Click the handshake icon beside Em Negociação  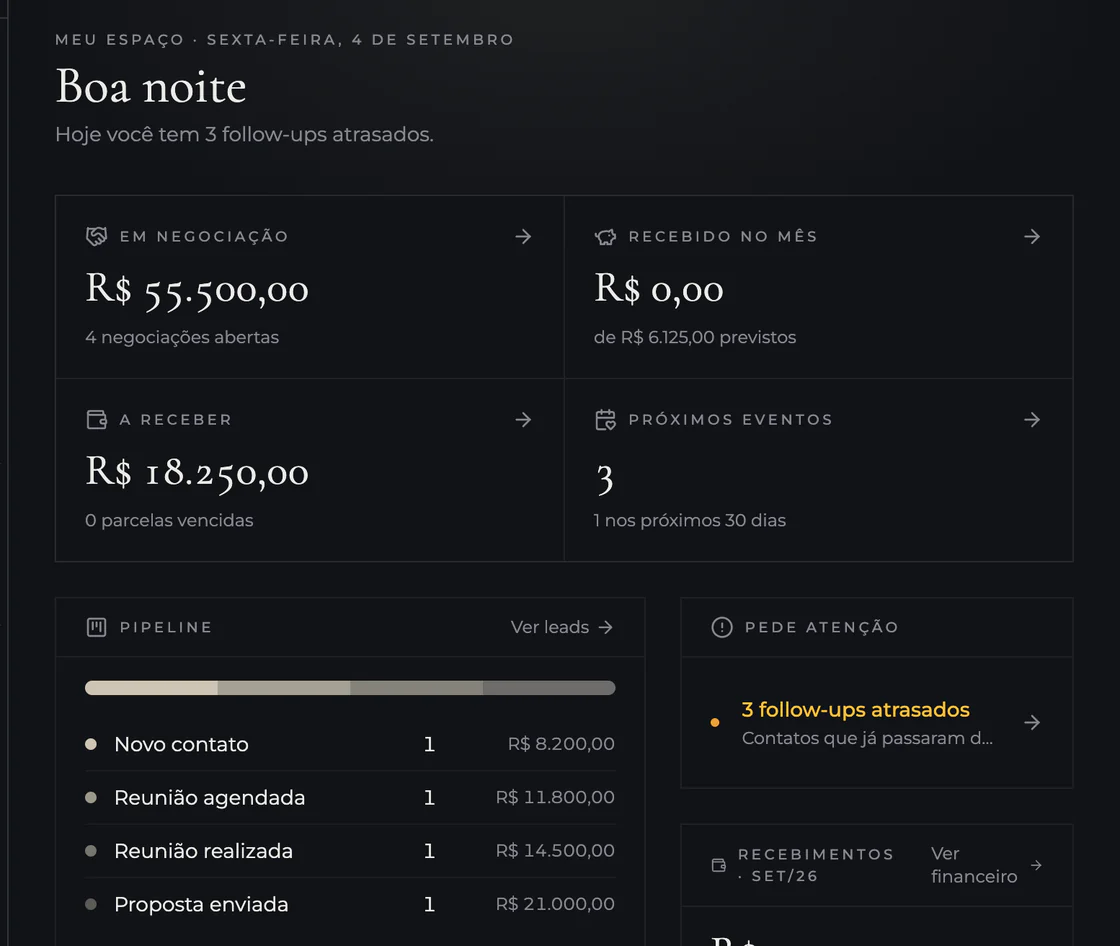[x=96, y=236]
